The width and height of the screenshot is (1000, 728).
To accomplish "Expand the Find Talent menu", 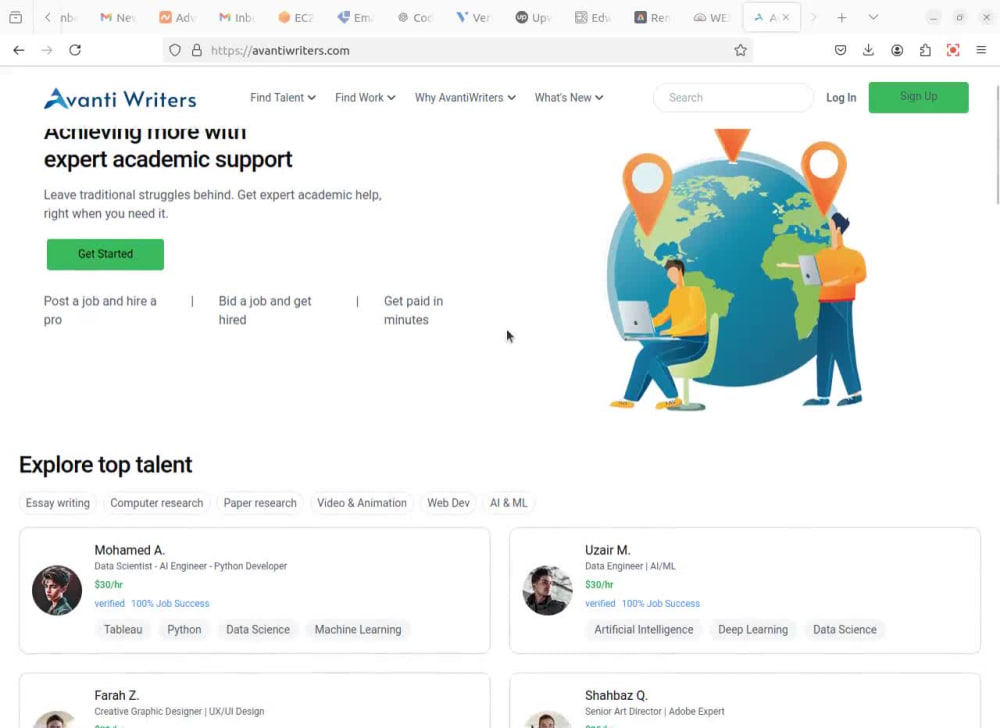I will (283, 98).
